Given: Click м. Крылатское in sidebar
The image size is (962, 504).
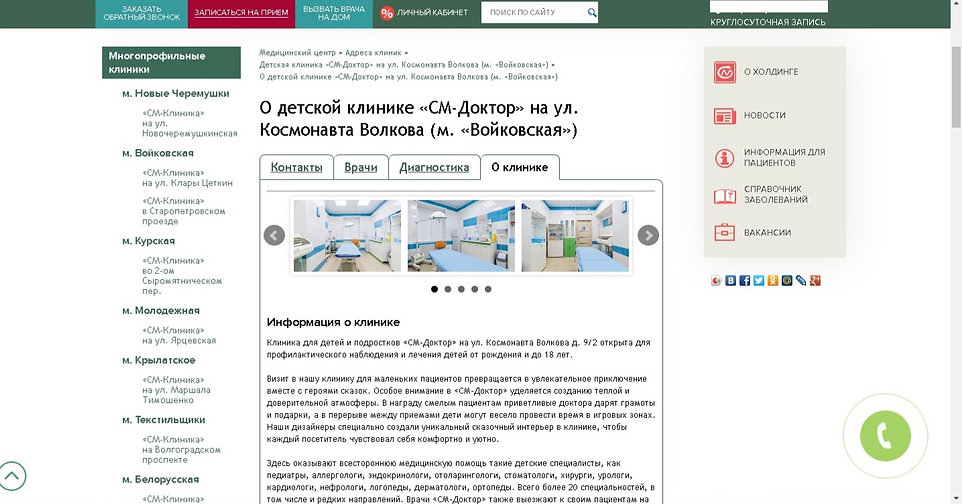Looking at the screenshot, I should tap(158, 360).
